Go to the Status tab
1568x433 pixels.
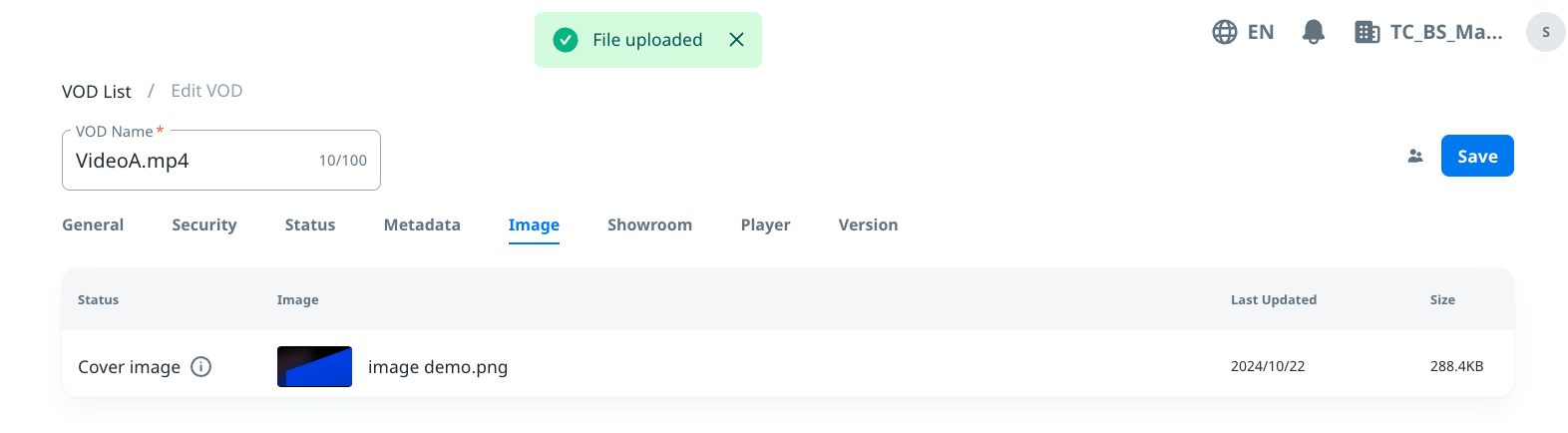[x=310, y=225]
